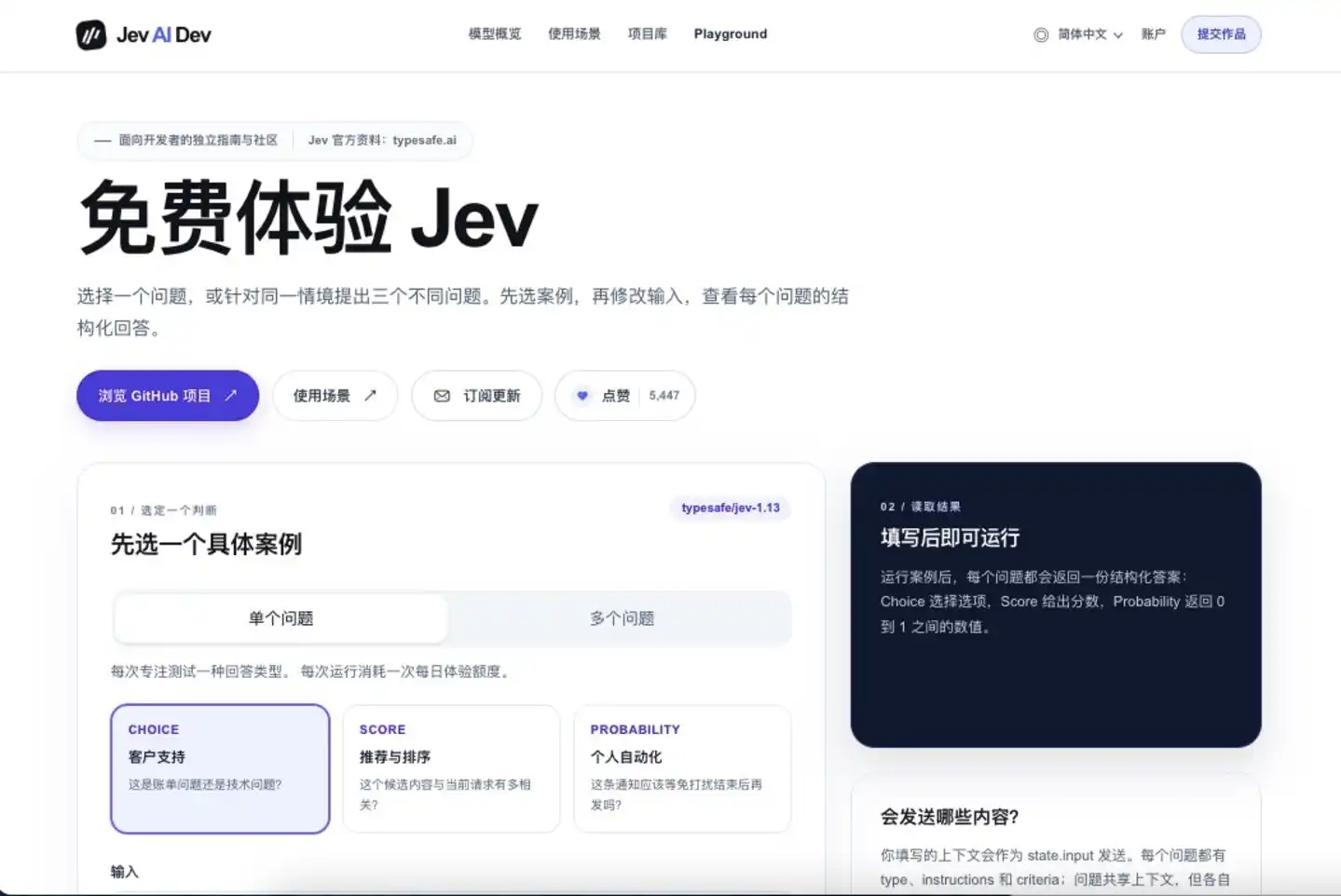Click the 5,447 like count

664,396
